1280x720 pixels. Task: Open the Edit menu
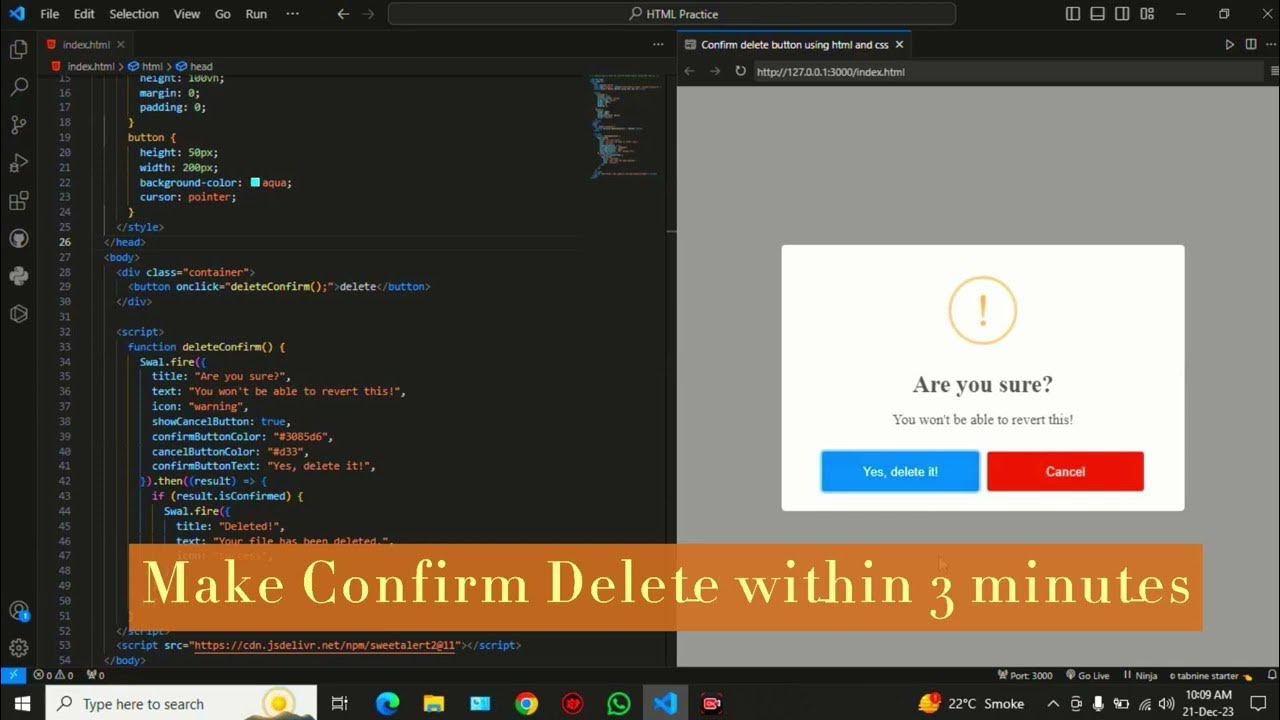(x=84, y=14)
